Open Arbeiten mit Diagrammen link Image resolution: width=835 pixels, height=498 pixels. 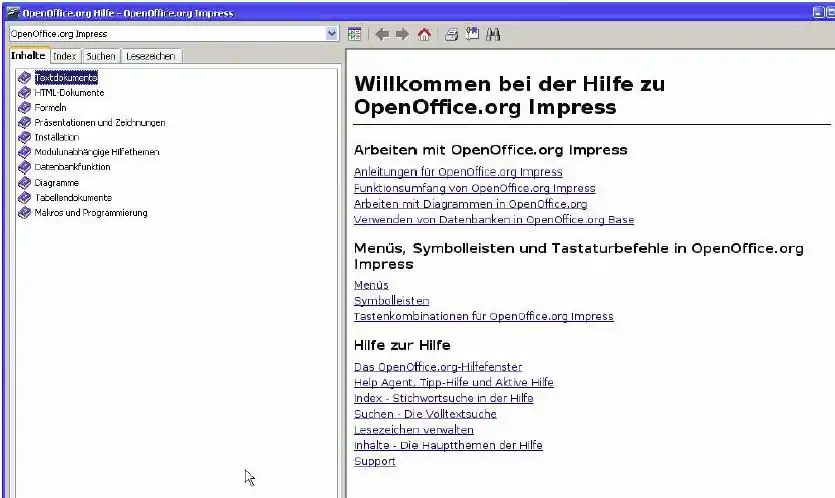(x=470, y=204)
